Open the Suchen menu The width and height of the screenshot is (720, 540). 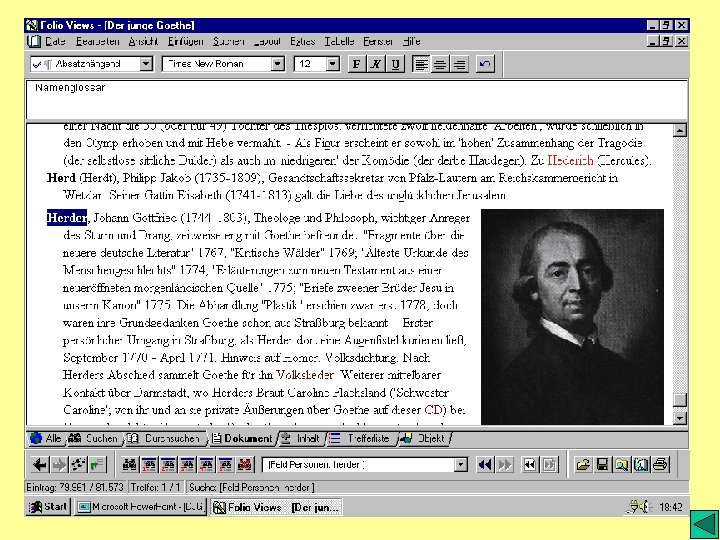[228, 41]
